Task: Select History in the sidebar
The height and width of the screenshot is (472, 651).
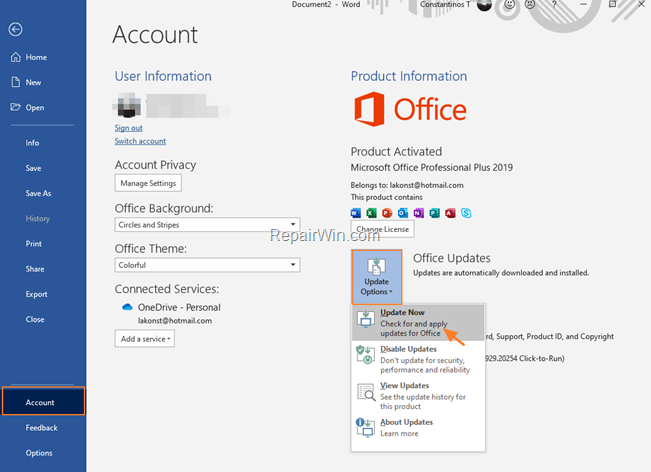Action: click(37, 218)
